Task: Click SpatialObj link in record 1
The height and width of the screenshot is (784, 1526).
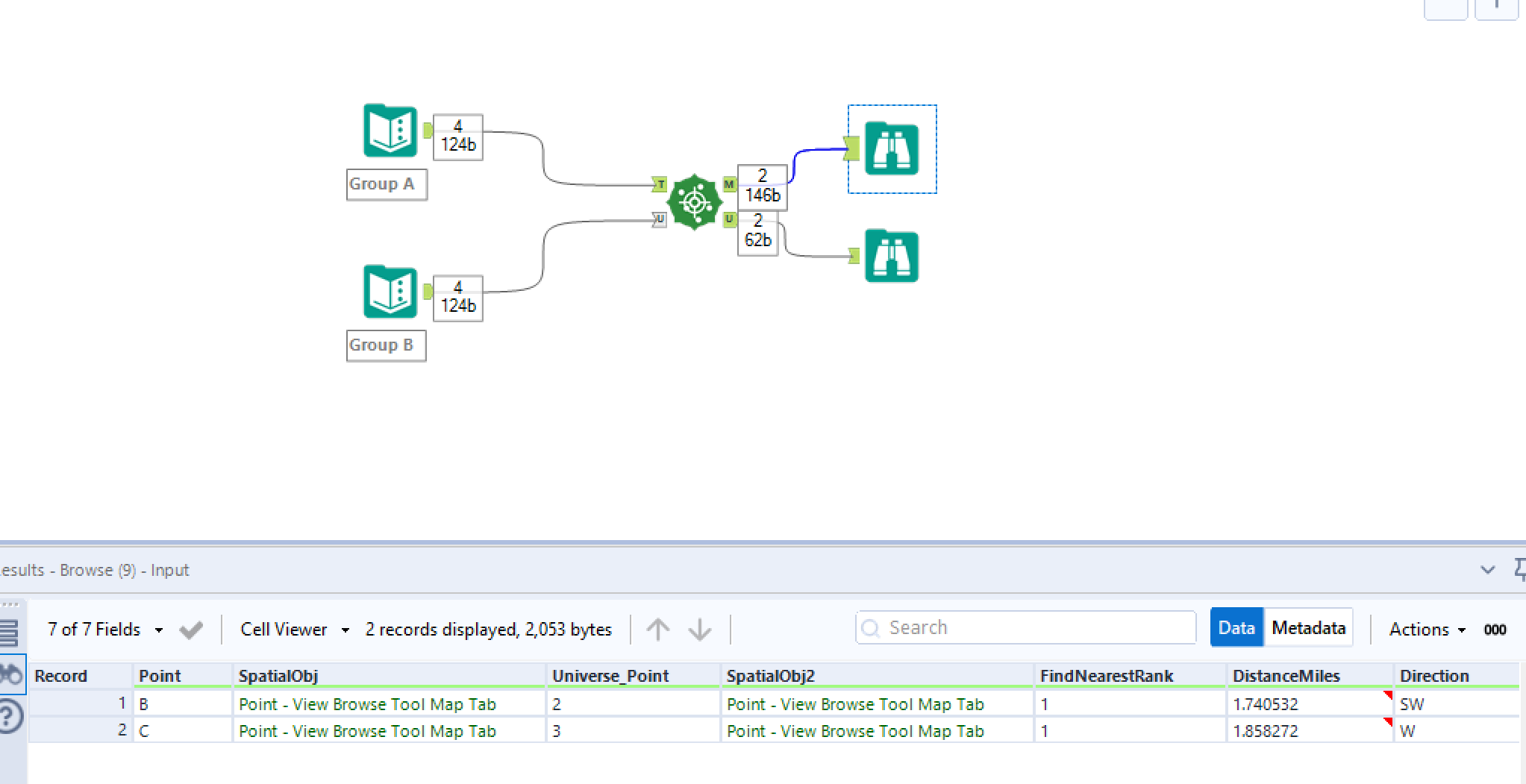Action: click(367, 704)
